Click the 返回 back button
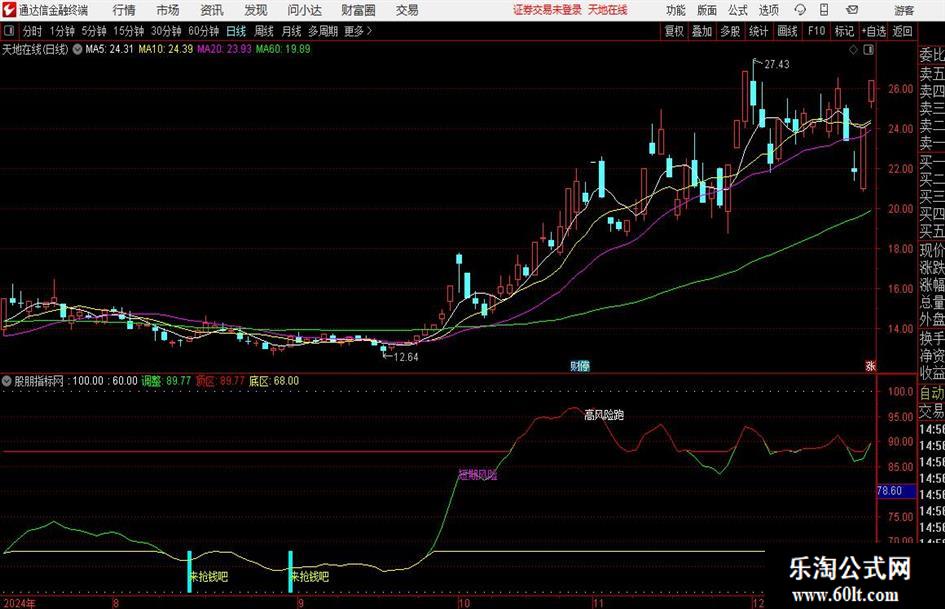This screenshot has width=945, height=609. 902,31
